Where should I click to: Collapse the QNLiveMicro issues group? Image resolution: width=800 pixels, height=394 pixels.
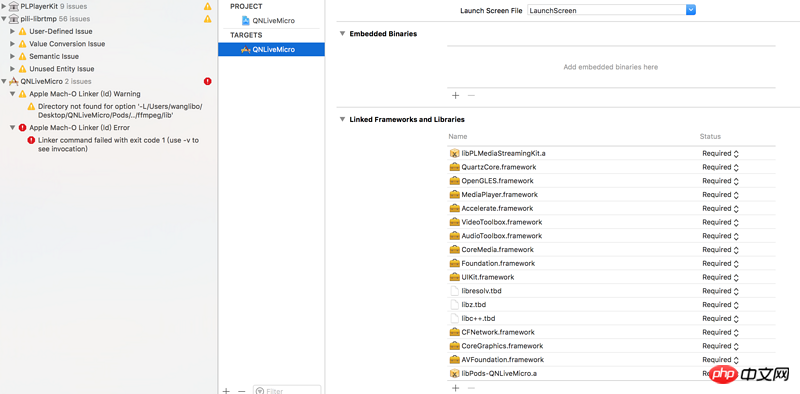(x=4, y=81)
